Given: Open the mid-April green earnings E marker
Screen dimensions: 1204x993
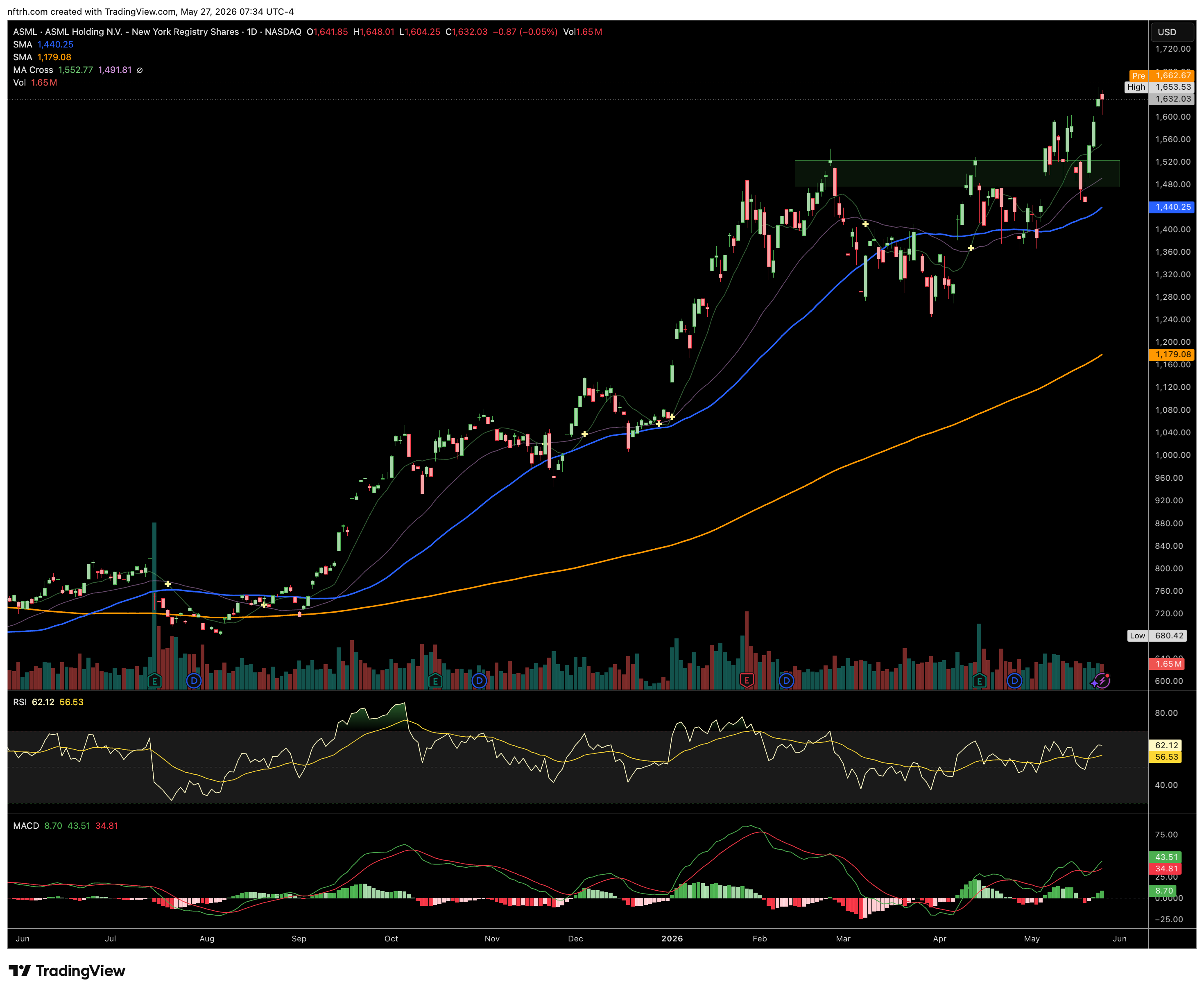Looking at the screenshot, I should (x=979, y=681).
